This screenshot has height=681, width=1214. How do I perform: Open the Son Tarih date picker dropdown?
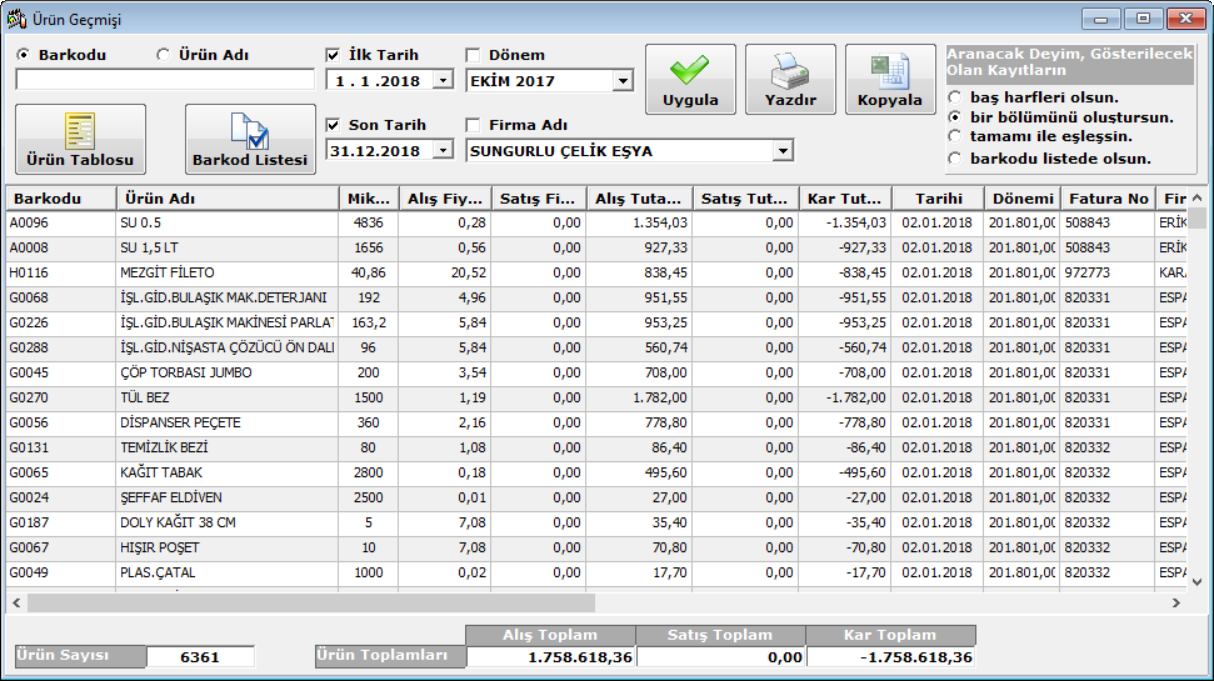(x=443, y=151)
